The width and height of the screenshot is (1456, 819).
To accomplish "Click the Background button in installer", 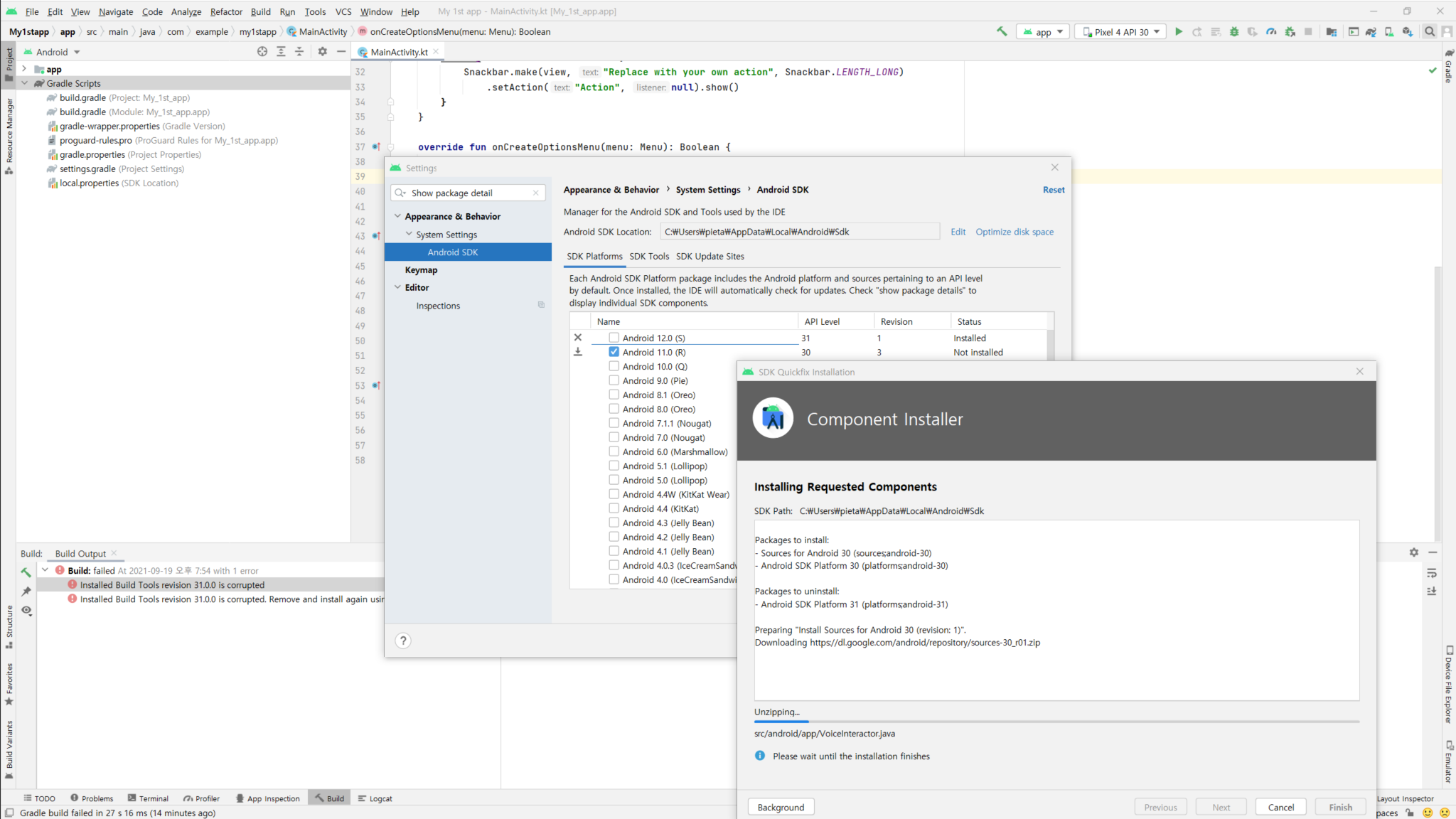I will 781,807.
